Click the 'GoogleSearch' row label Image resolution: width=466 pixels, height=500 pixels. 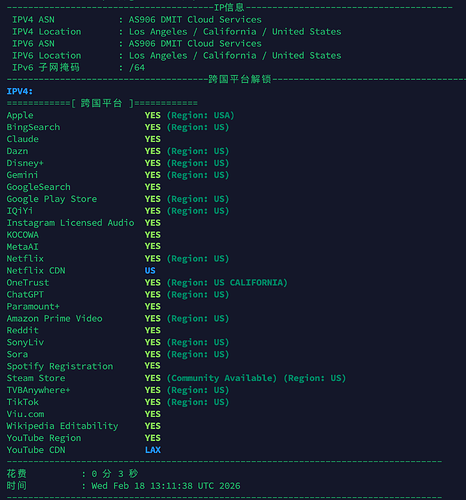pos(39,187)
